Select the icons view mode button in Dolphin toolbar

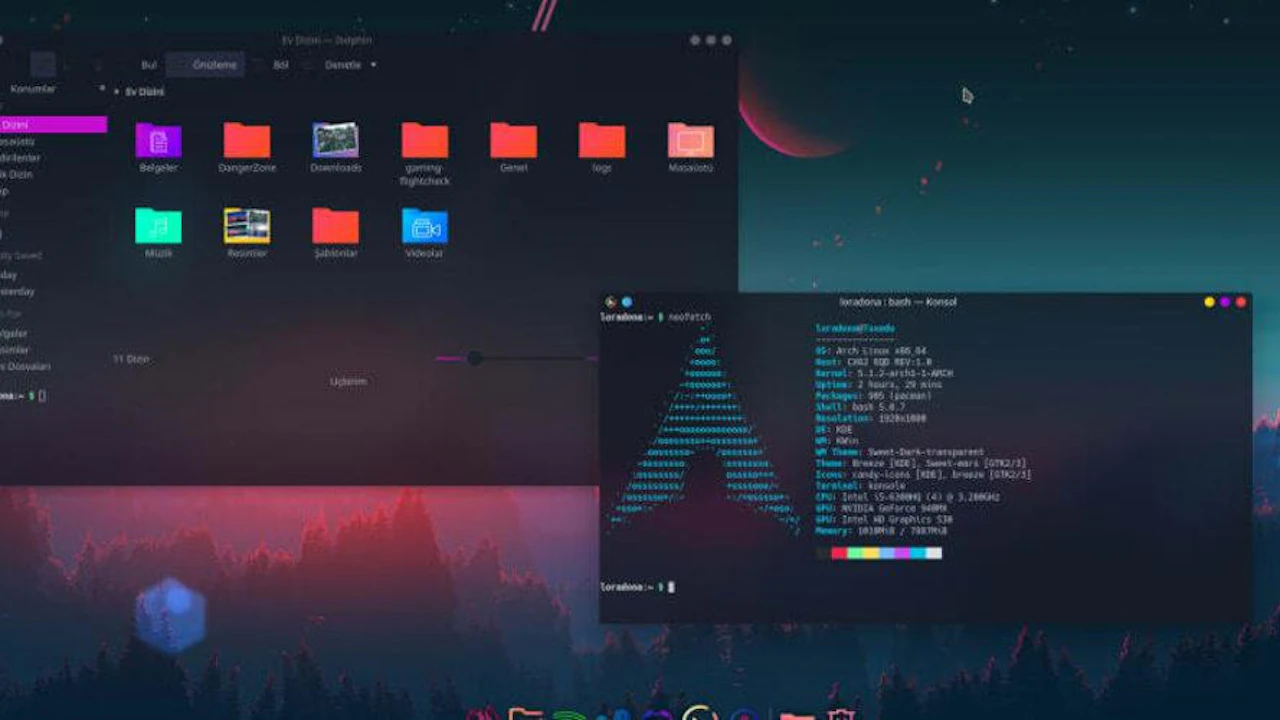(x=43, y=65)
